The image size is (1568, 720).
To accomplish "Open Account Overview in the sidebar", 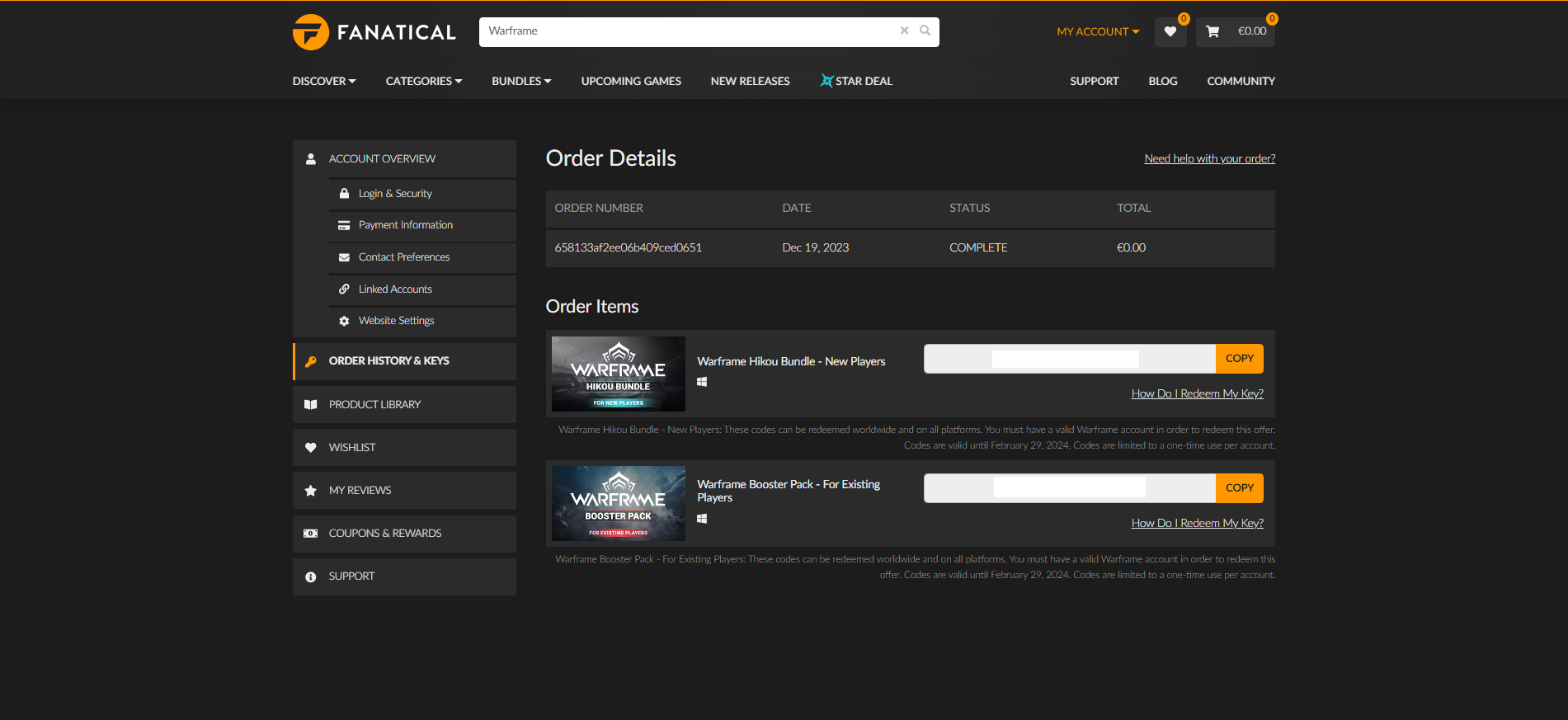I will (x=404, y=158).
